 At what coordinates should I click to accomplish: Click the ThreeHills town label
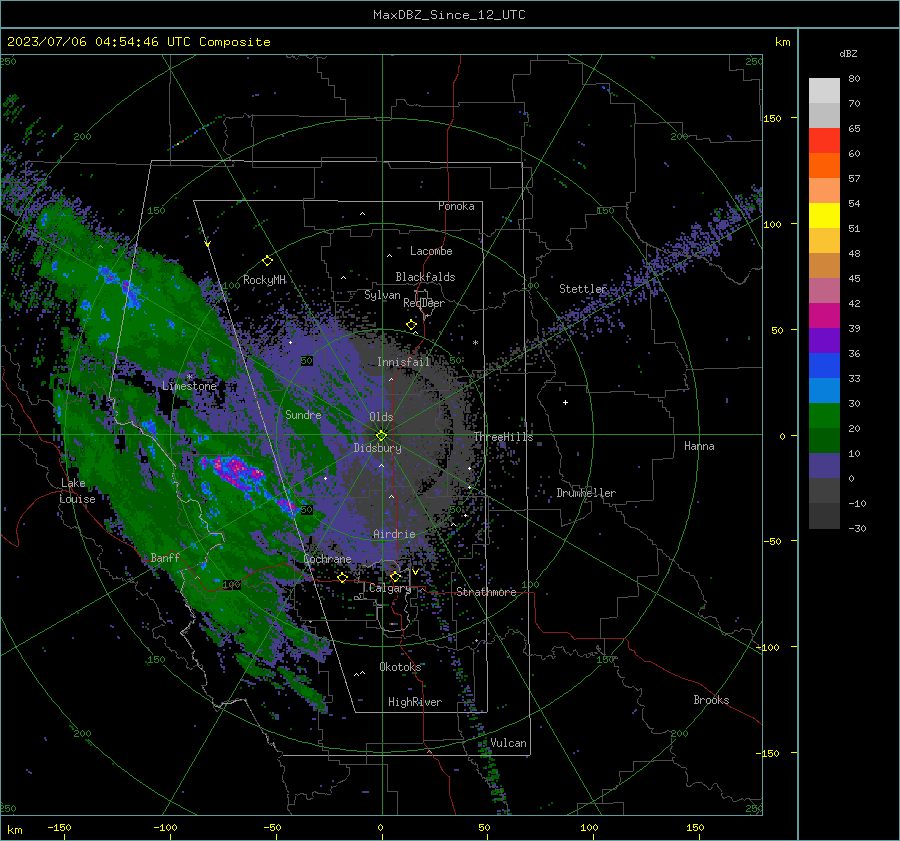(503, 437)
